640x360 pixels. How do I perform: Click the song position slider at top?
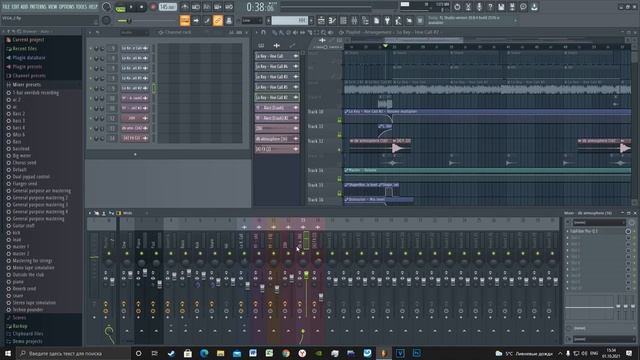point(338,7)
